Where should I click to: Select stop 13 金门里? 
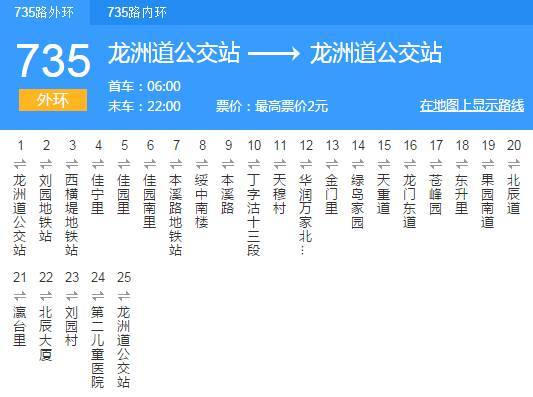[x=332, y=194]
